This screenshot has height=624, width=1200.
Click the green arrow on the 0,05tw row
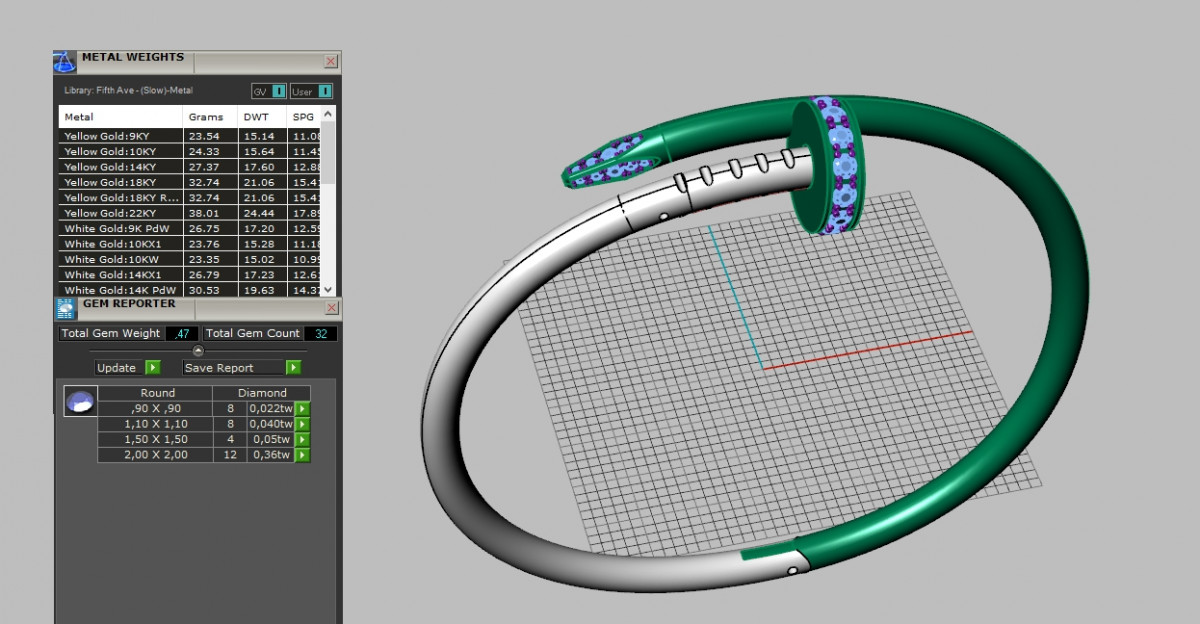pyautogui.click(x=303, y=439)
